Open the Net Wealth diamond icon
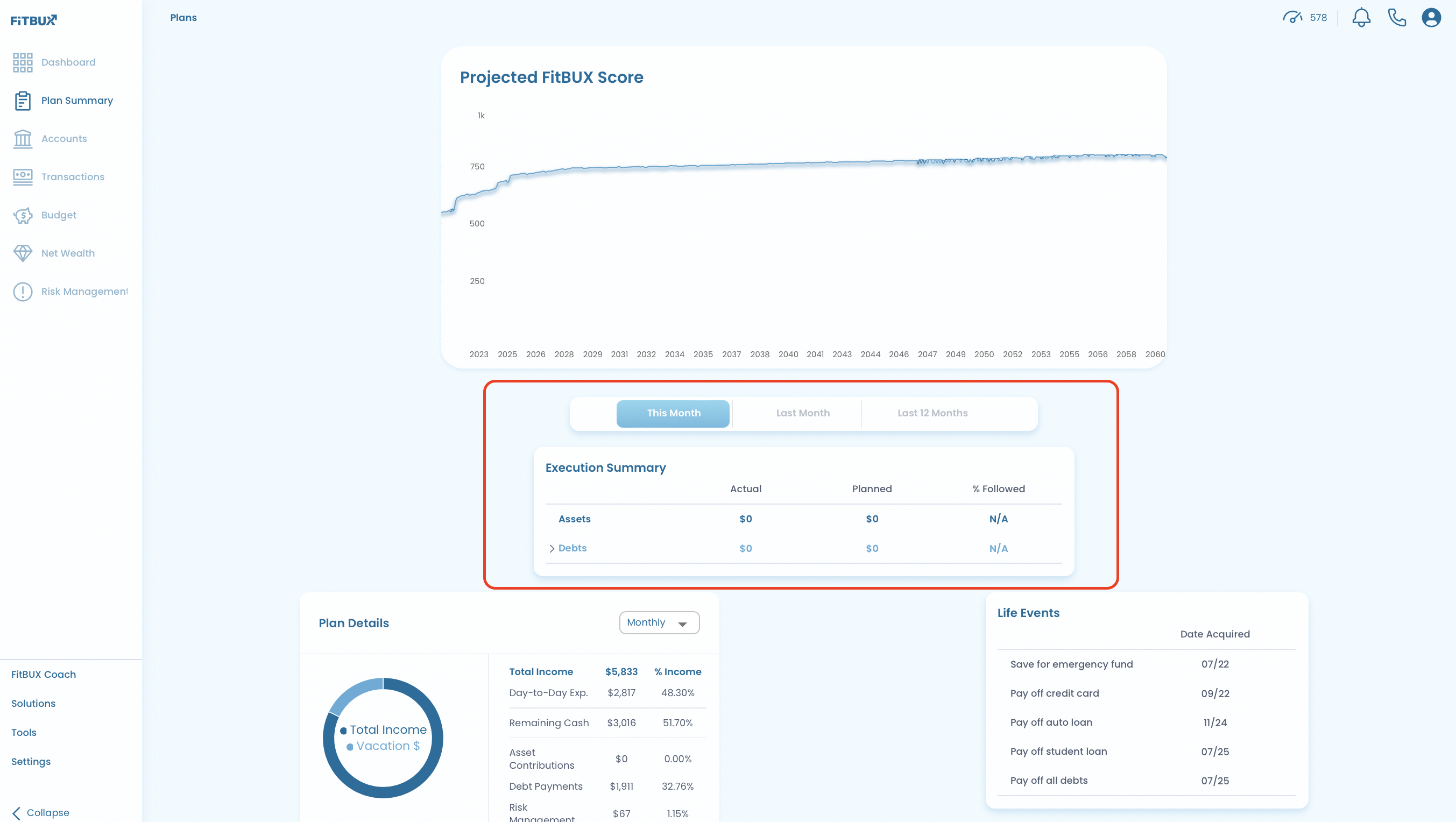The image size is (1456, 822). pos(23,253)
